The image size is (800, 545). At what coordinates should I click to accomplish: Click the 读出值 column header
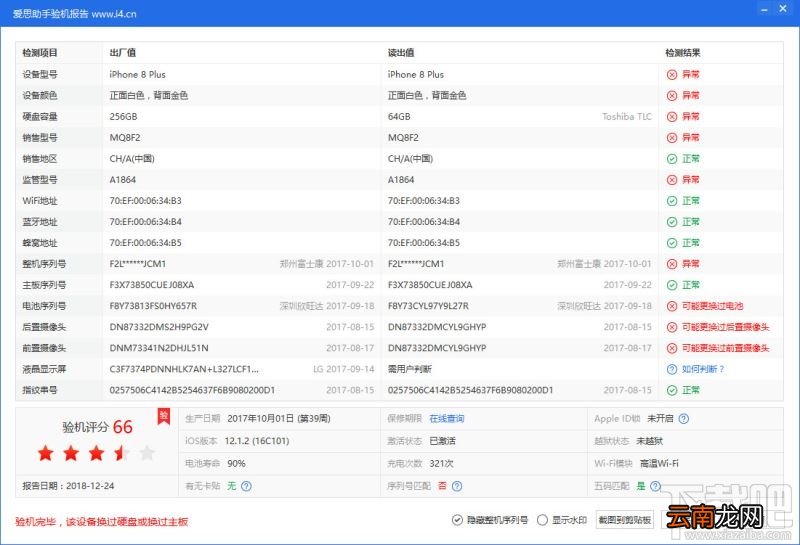tap(401, 53)
